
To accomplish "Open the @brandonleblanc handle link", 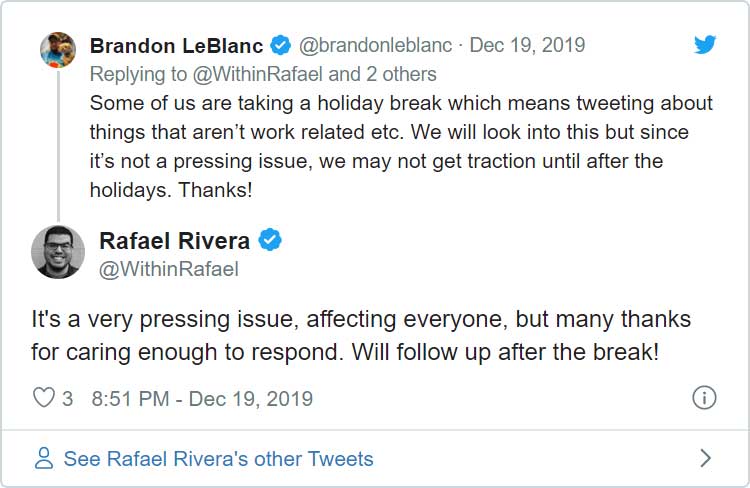I will click(x=376, y=46).
